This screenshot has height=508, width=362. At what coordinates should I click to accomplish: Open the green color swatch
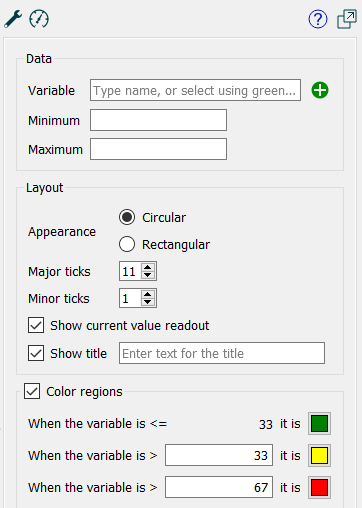point(319,424)
